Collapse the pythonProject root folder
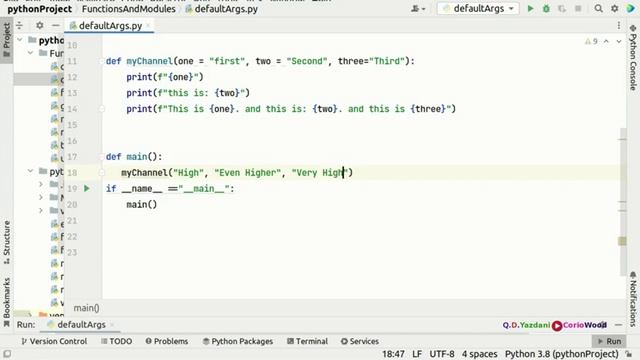This screenshot has height=360, width=640. [20, 40]
